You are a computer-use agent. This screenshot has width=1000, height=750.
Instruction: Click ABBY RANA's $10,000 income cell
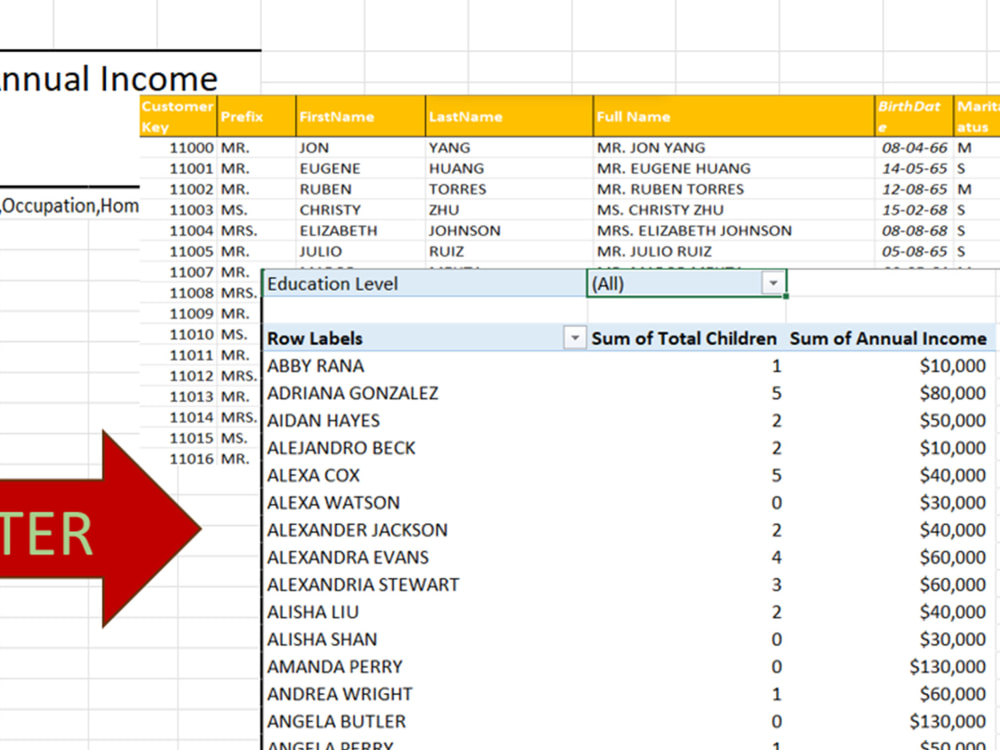tap(953, 366)
